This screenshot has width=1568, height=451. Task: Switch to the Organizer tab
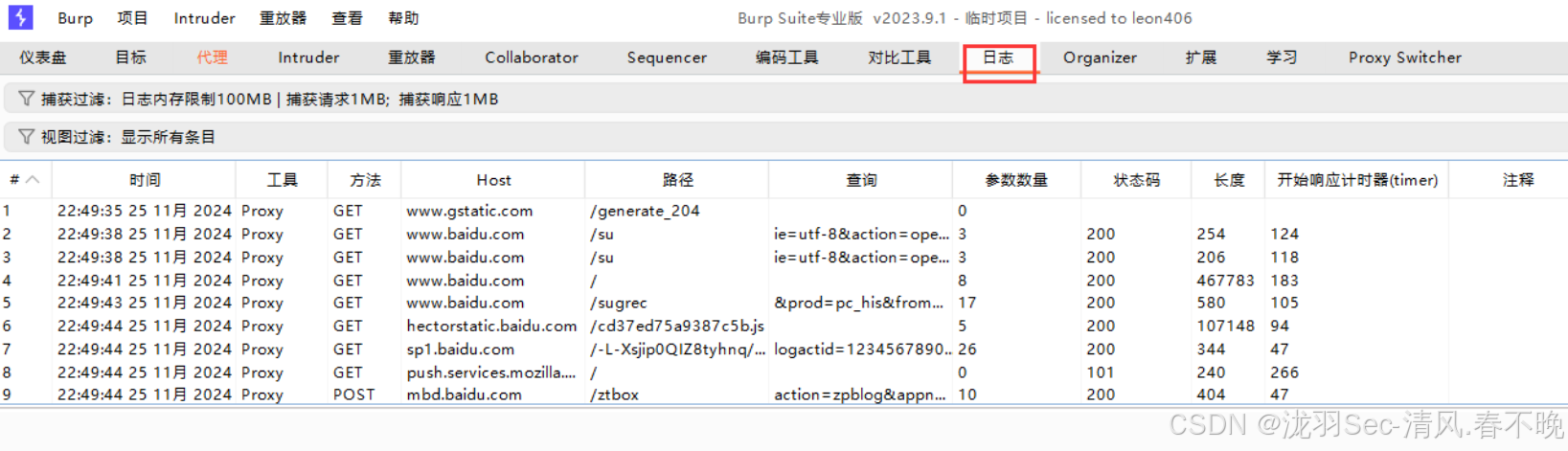pyautogui.click(x=1100, y=57)
